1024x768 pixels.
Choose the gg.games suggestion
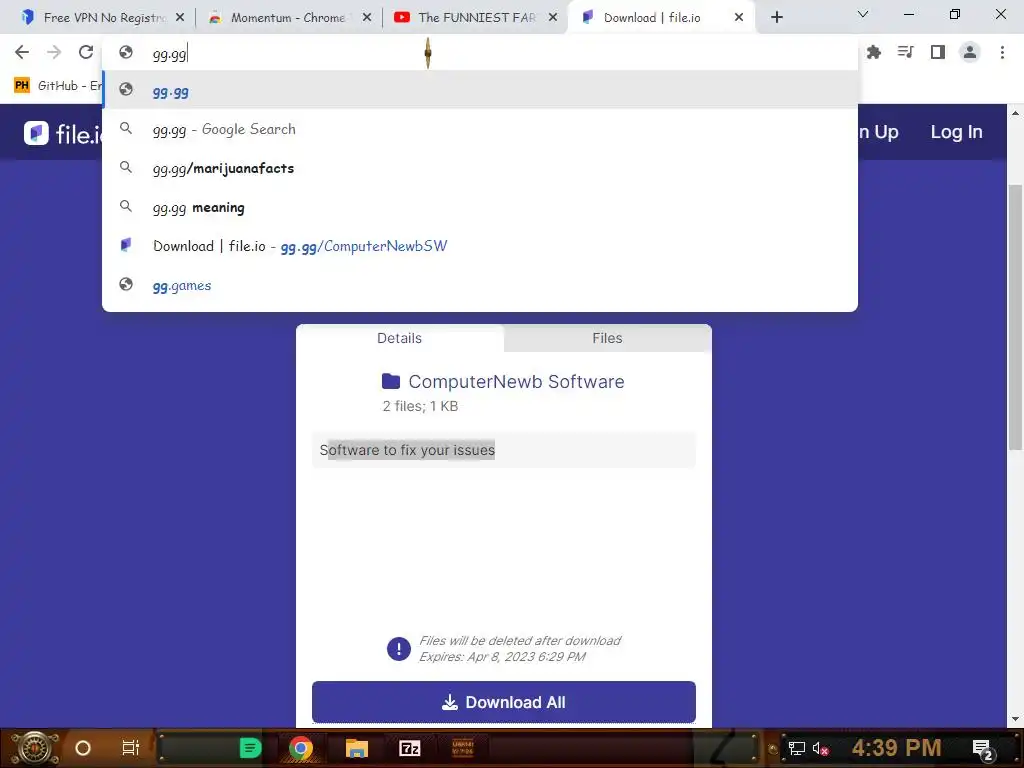(480, 285)
